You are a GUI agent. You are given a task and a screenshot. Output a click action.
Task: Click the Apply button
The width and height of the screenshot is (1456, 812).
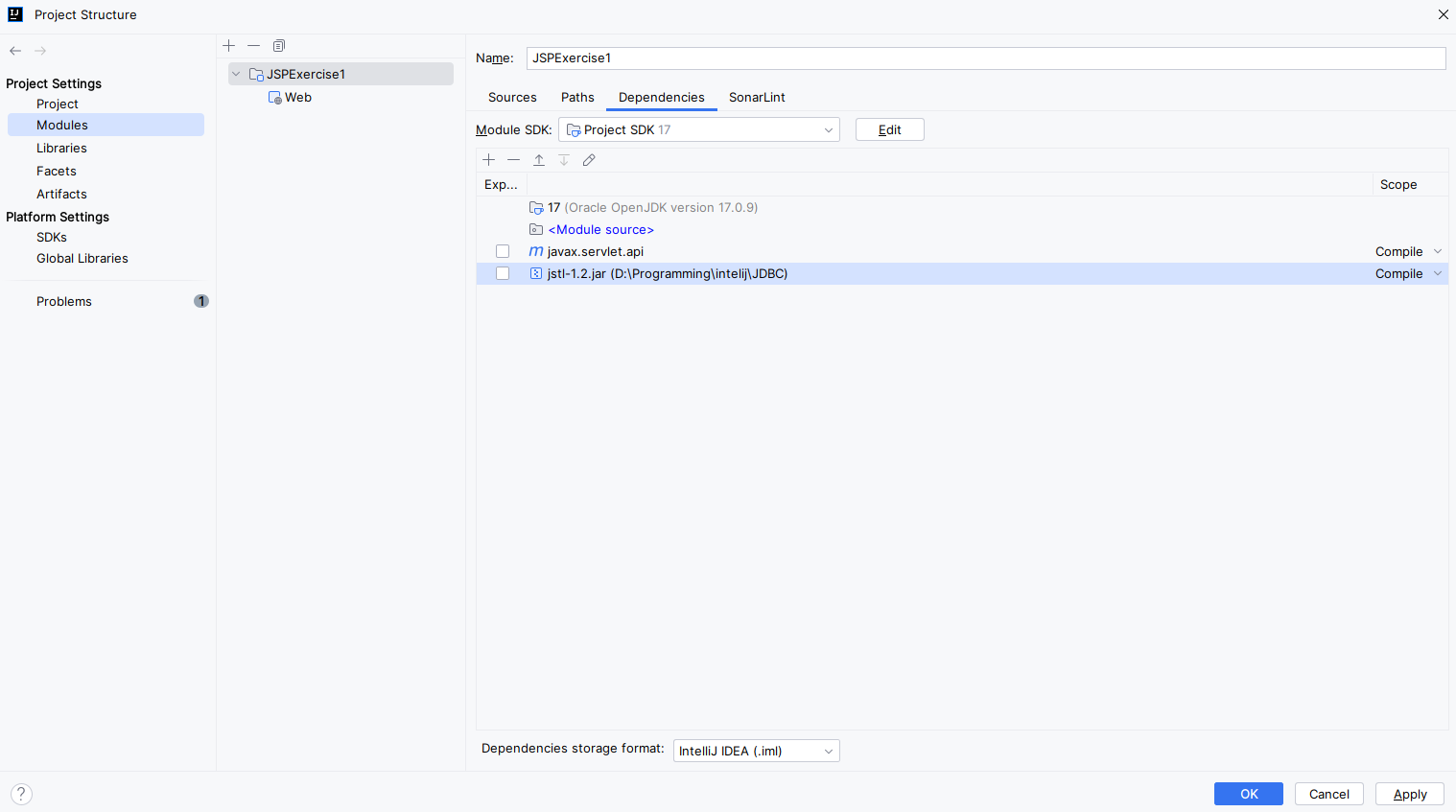point(1410,794)
